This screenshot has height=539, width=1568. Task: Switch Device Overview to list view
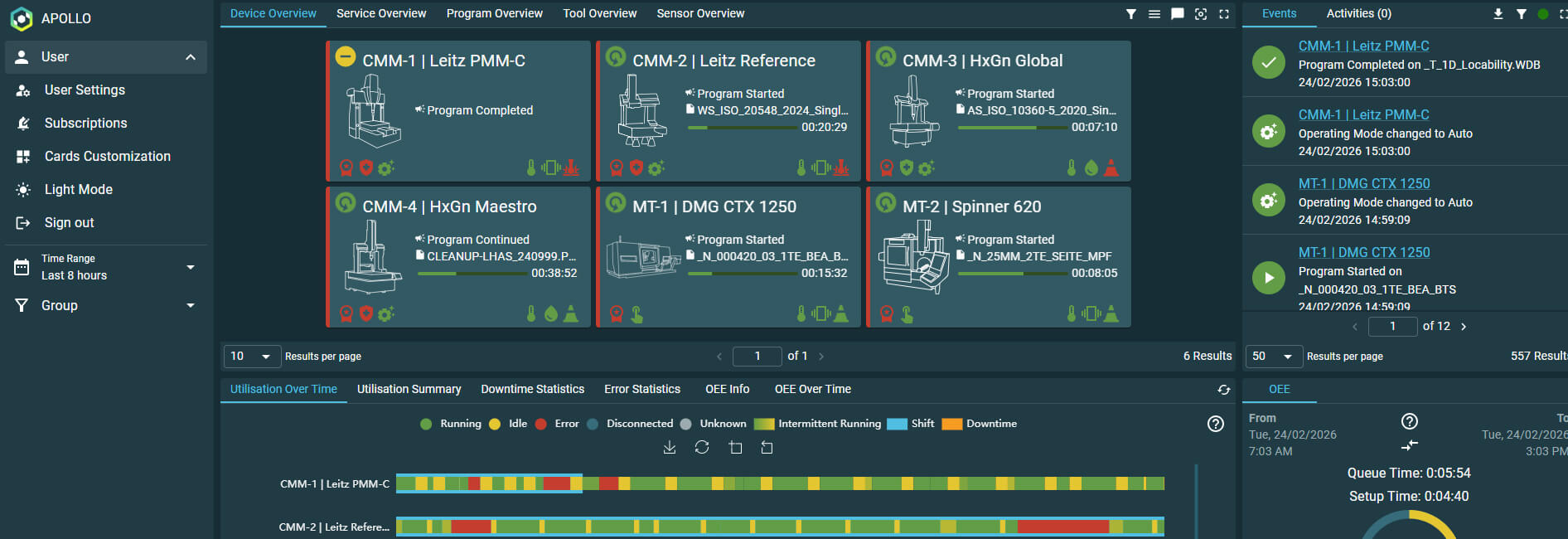click(1154, 14)
